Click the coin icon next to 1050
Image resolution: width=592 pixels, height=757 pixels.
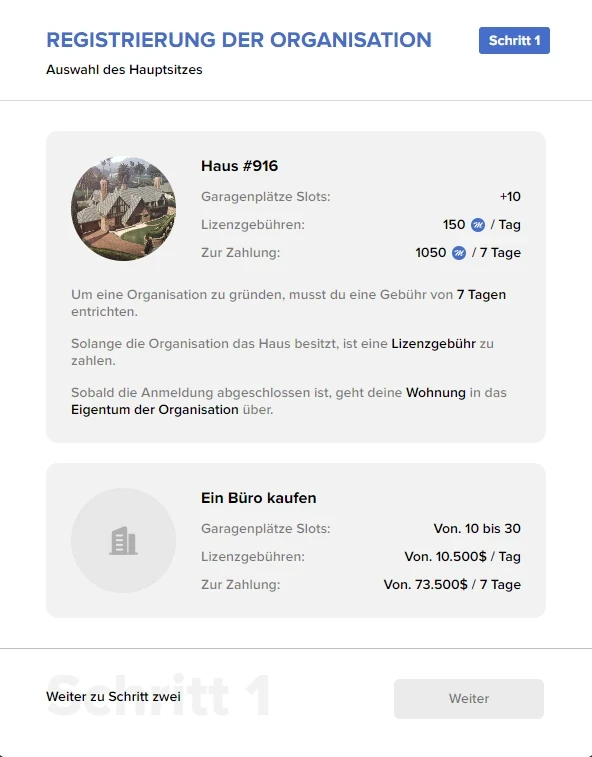[459, 253]
